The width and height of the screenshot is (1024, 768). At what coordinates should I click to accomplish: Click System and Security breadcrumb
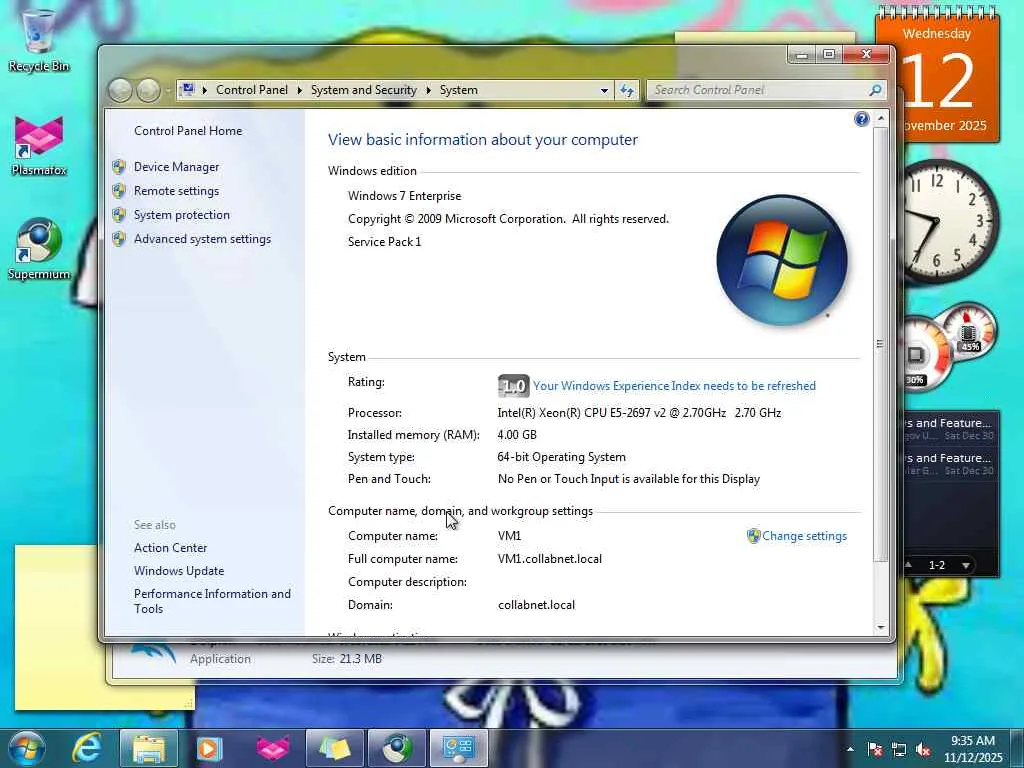click(x=364, y=90)
